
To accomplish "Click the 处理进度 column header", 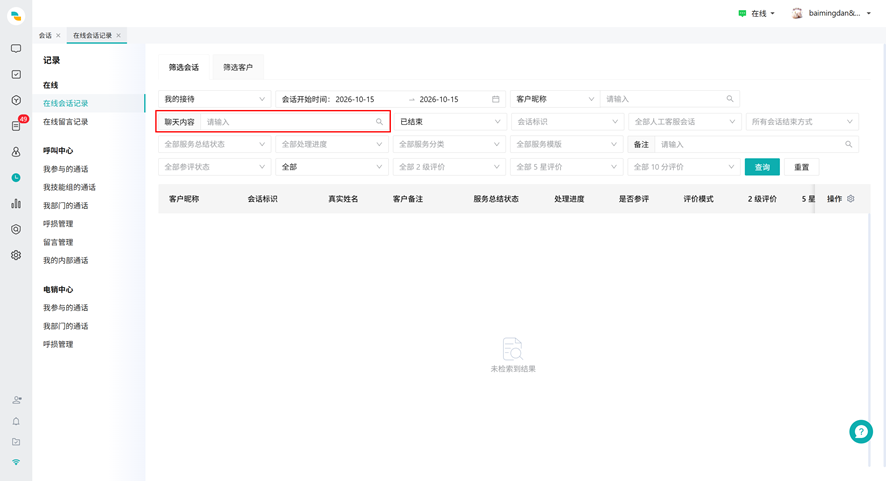I will point(569,199).
